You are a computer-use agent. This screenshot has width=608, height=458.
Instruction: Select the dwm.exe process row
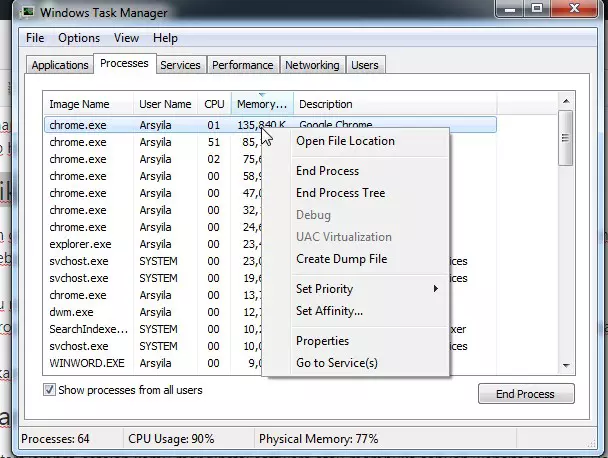[153, 312]
